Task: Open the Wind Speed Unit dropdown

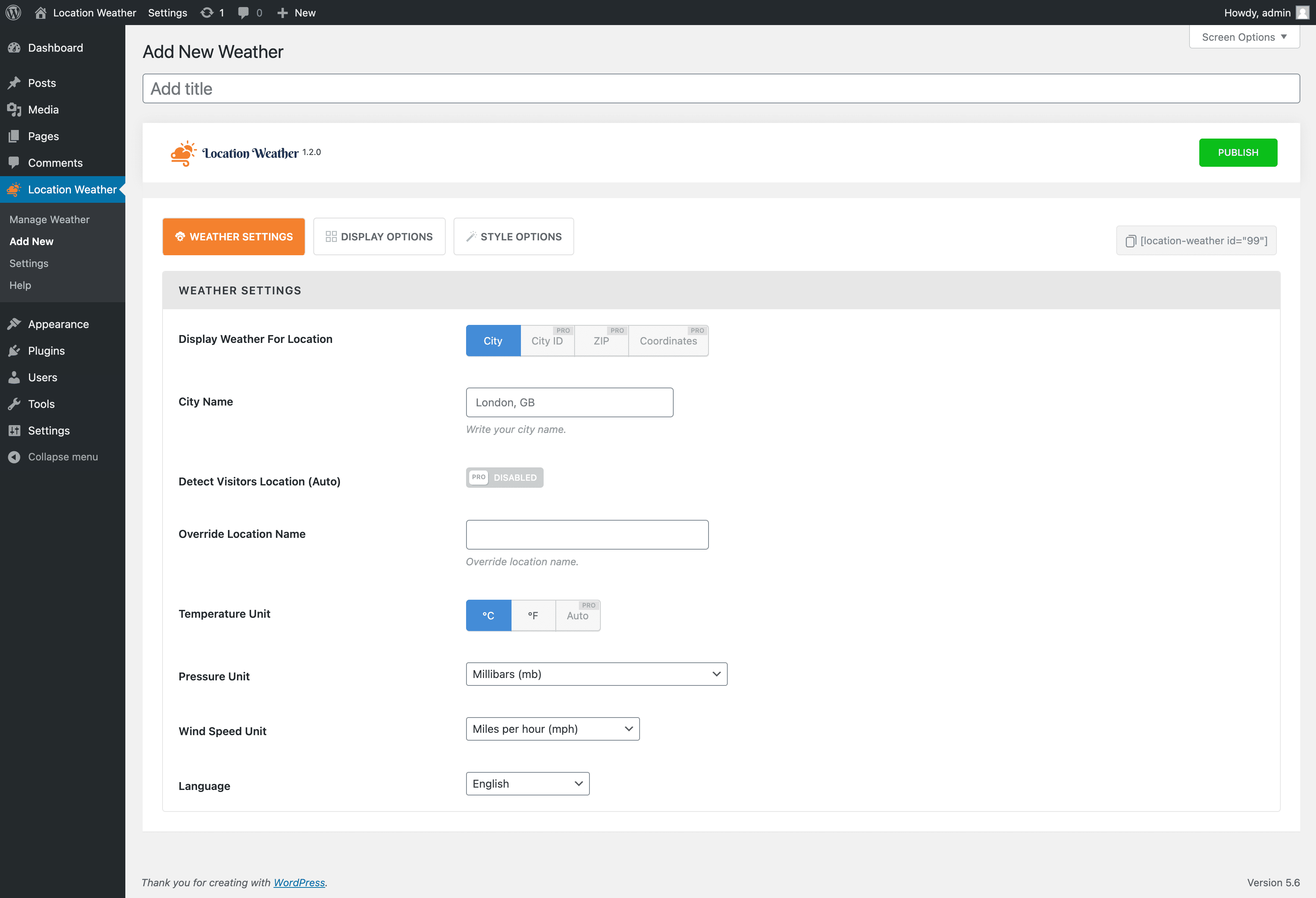Action: point(553,729)
